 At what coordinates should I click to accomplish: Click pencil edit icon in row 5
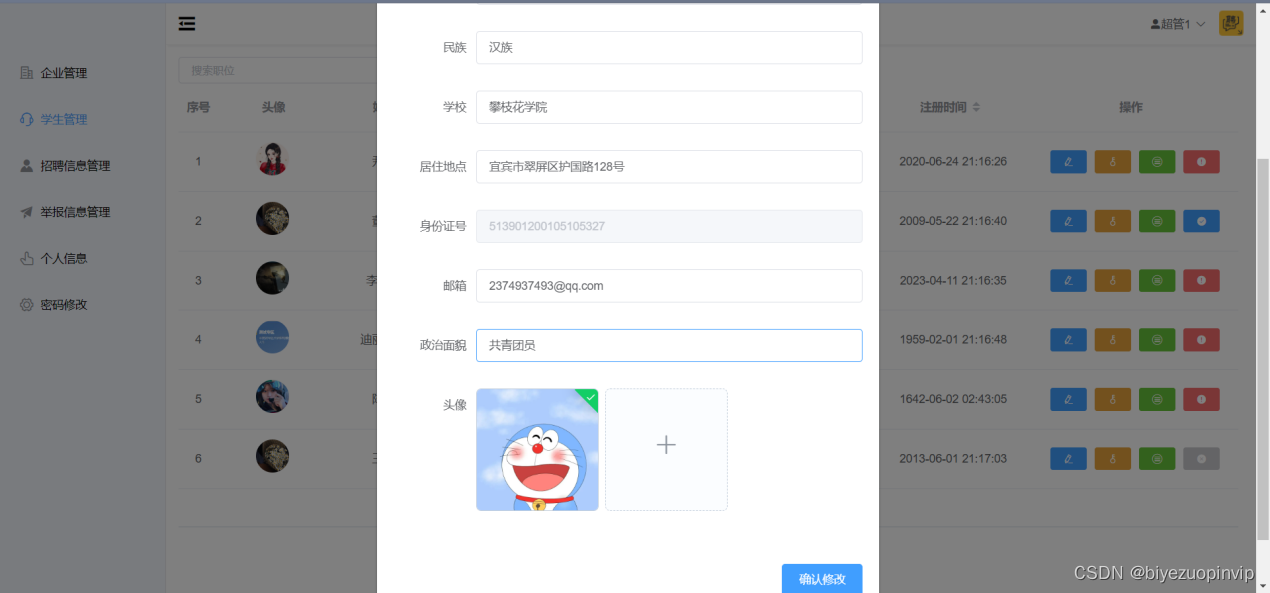pyautogui.click(x=1068, y=399)
